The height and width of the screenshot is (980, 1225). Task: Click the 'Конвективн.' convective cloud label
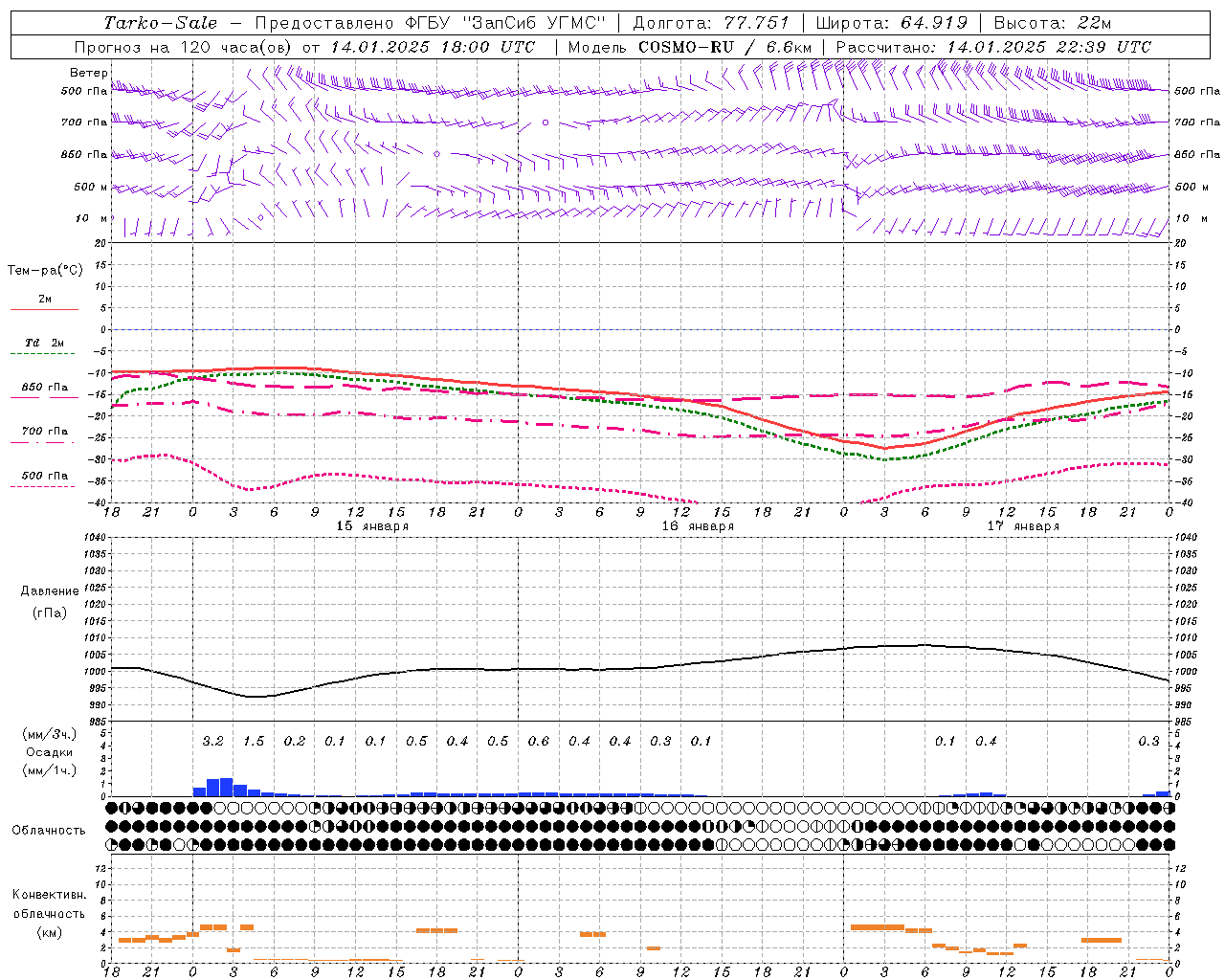tap(49, 895)
